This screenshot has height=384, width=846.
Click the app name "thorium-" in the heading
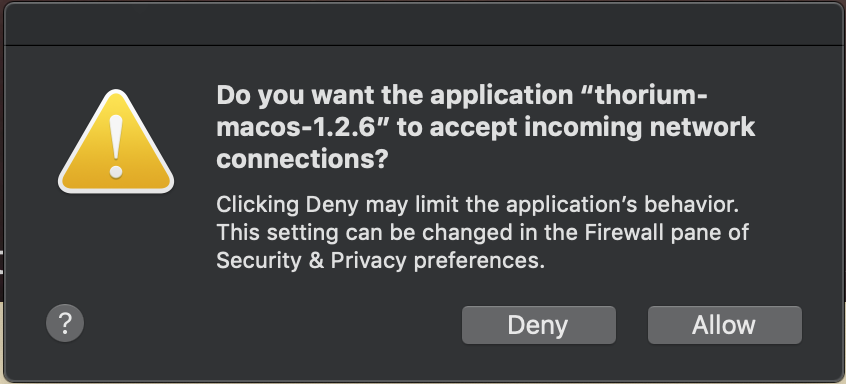pos(644,95)
